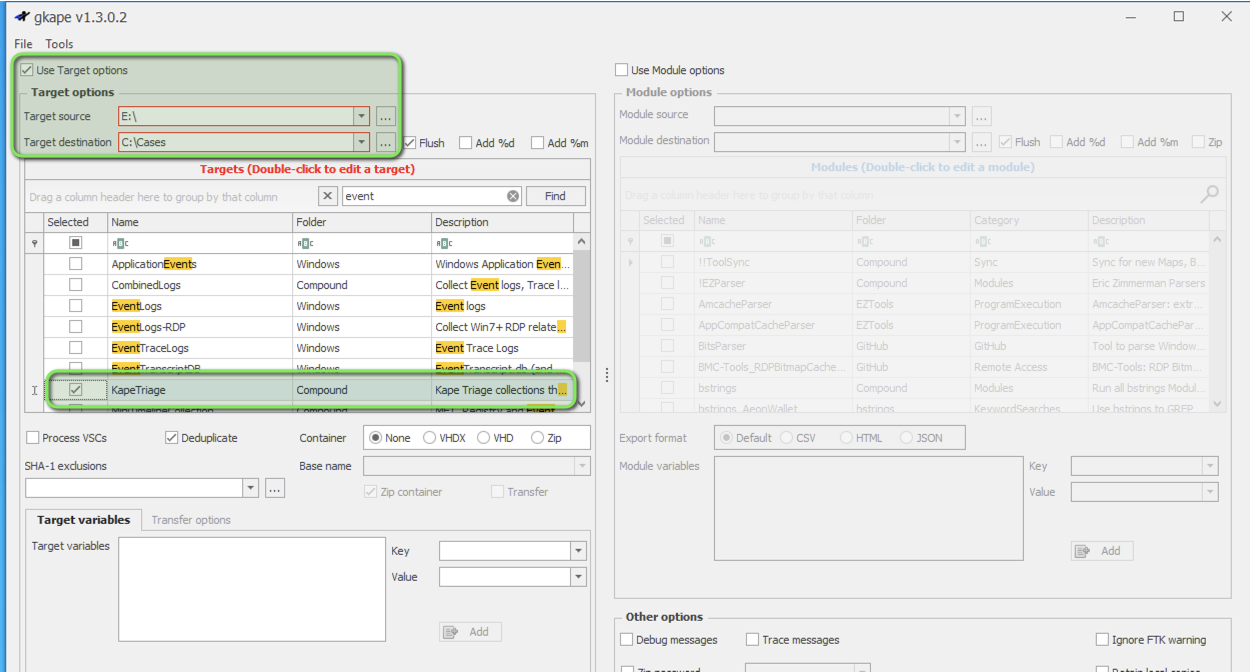
Task: Uncheck the KapeTriage target checkbox
Action: pos(75,390)
